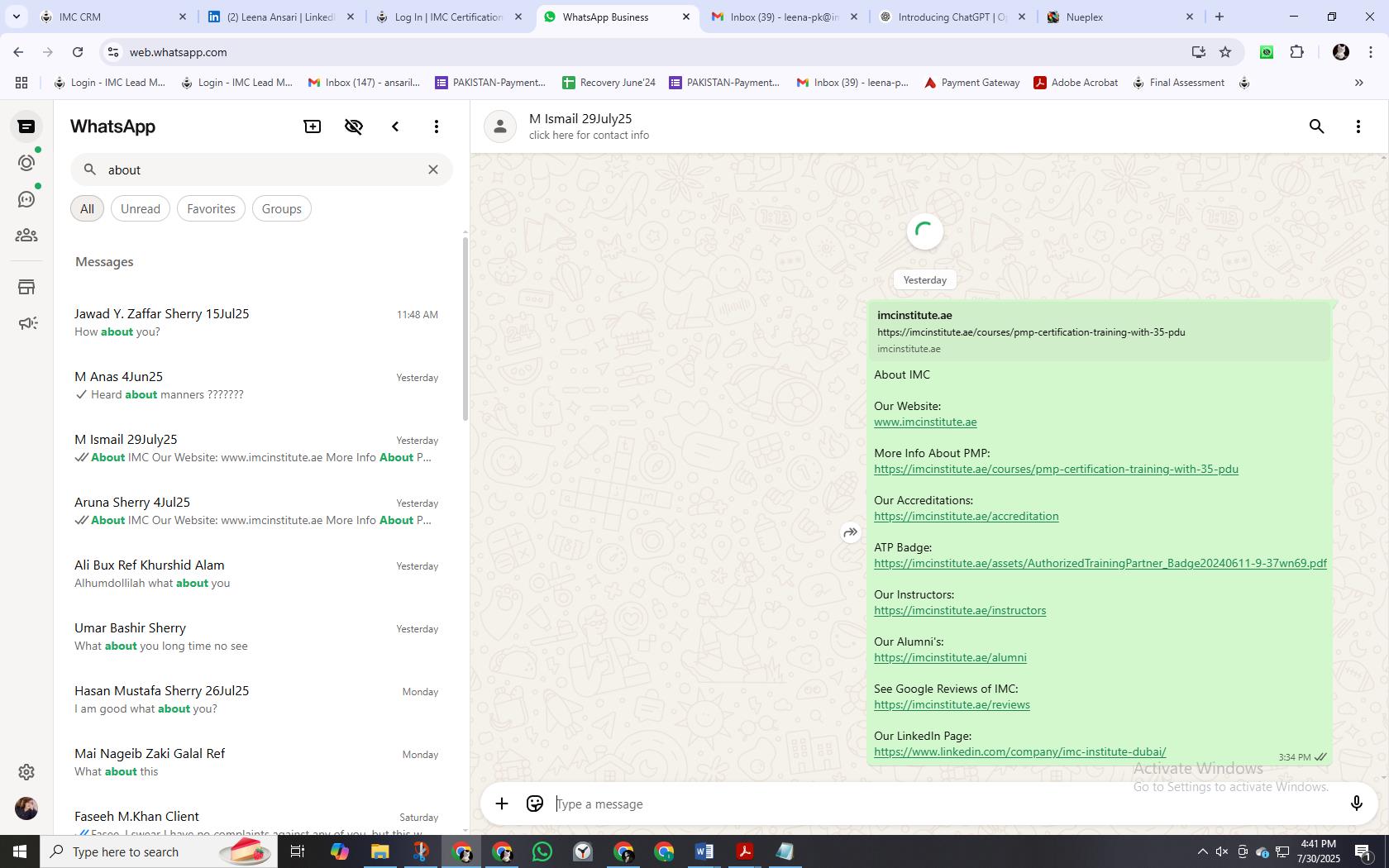Open the pmp-certification-training-with-35-pdu link
The height and width of the screenshot is (868, 1389).
click(1056, 470)
